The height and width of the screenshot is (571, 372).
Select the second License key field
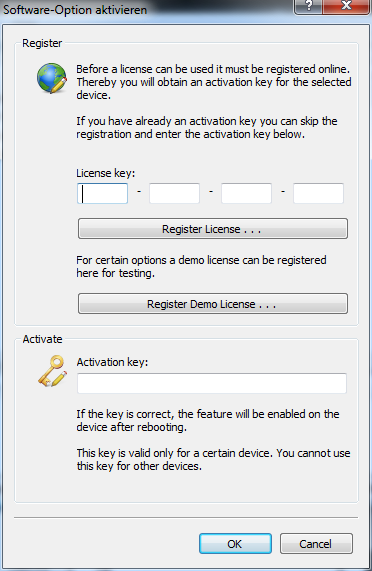tap(174, 193)
